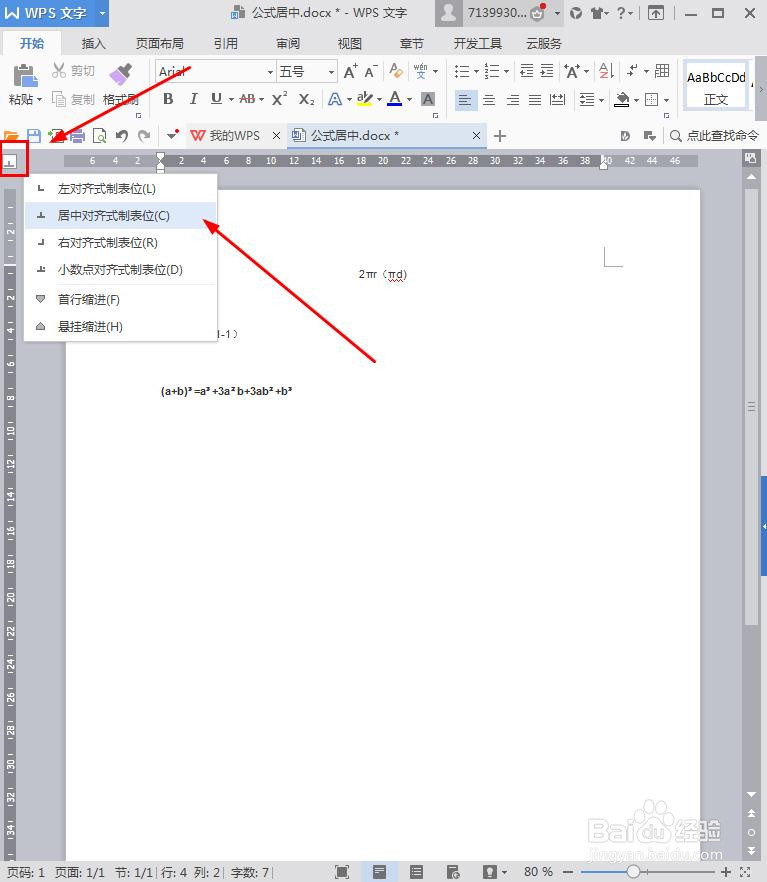Open the Paste 粘贴 dropdown arrow
The height and width of the screenshot is (882, 767).
(x=39, y=100)
